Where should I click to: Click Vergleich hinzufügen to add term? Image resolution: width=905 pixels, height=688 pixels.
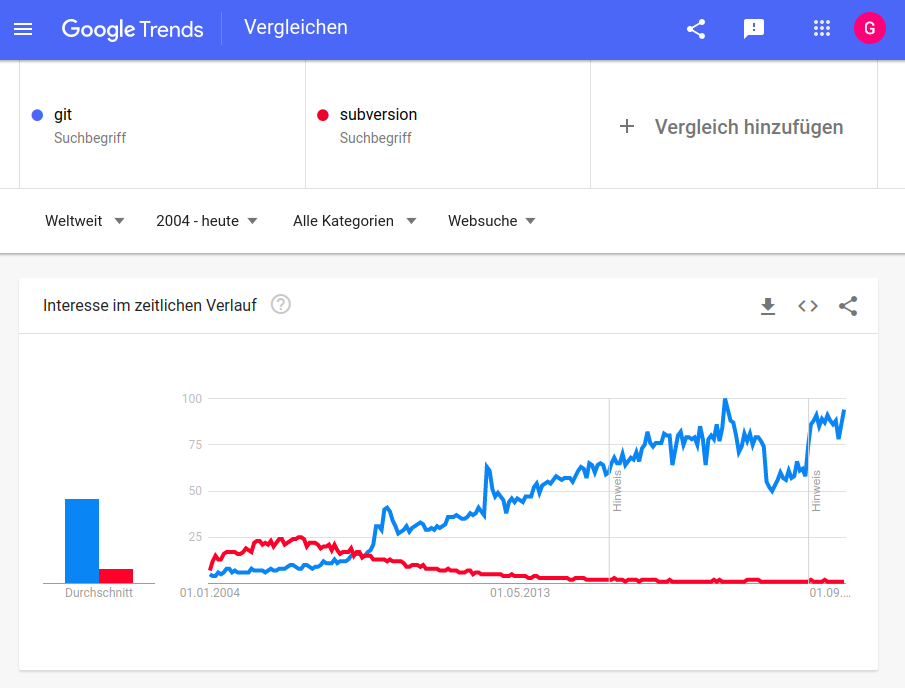pyautogui.click(x=733, y=127)
